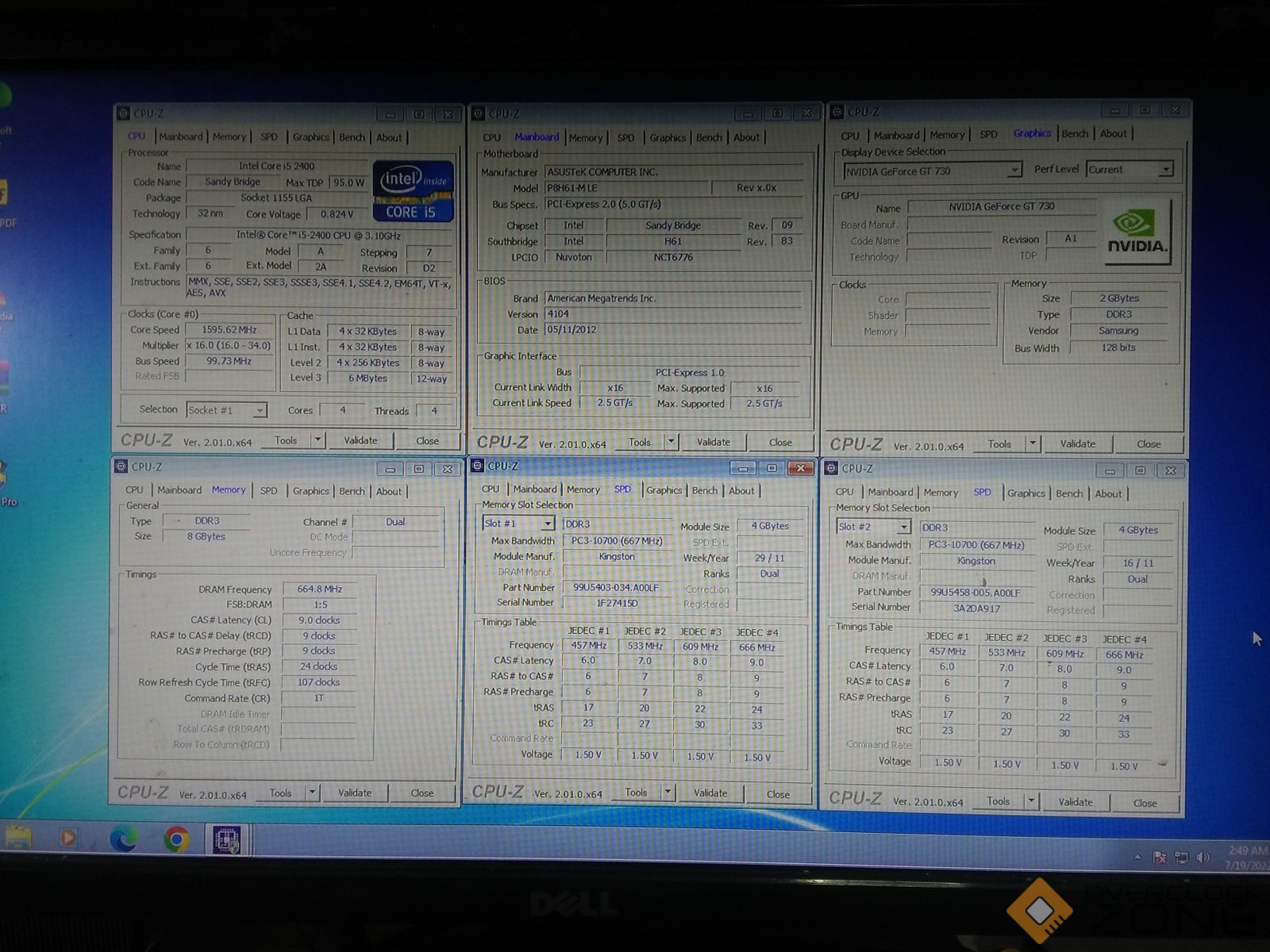Screen dimensions: 1270x952
Task: Open the Perf Level Current dropdown
Action: point(1165,169)
